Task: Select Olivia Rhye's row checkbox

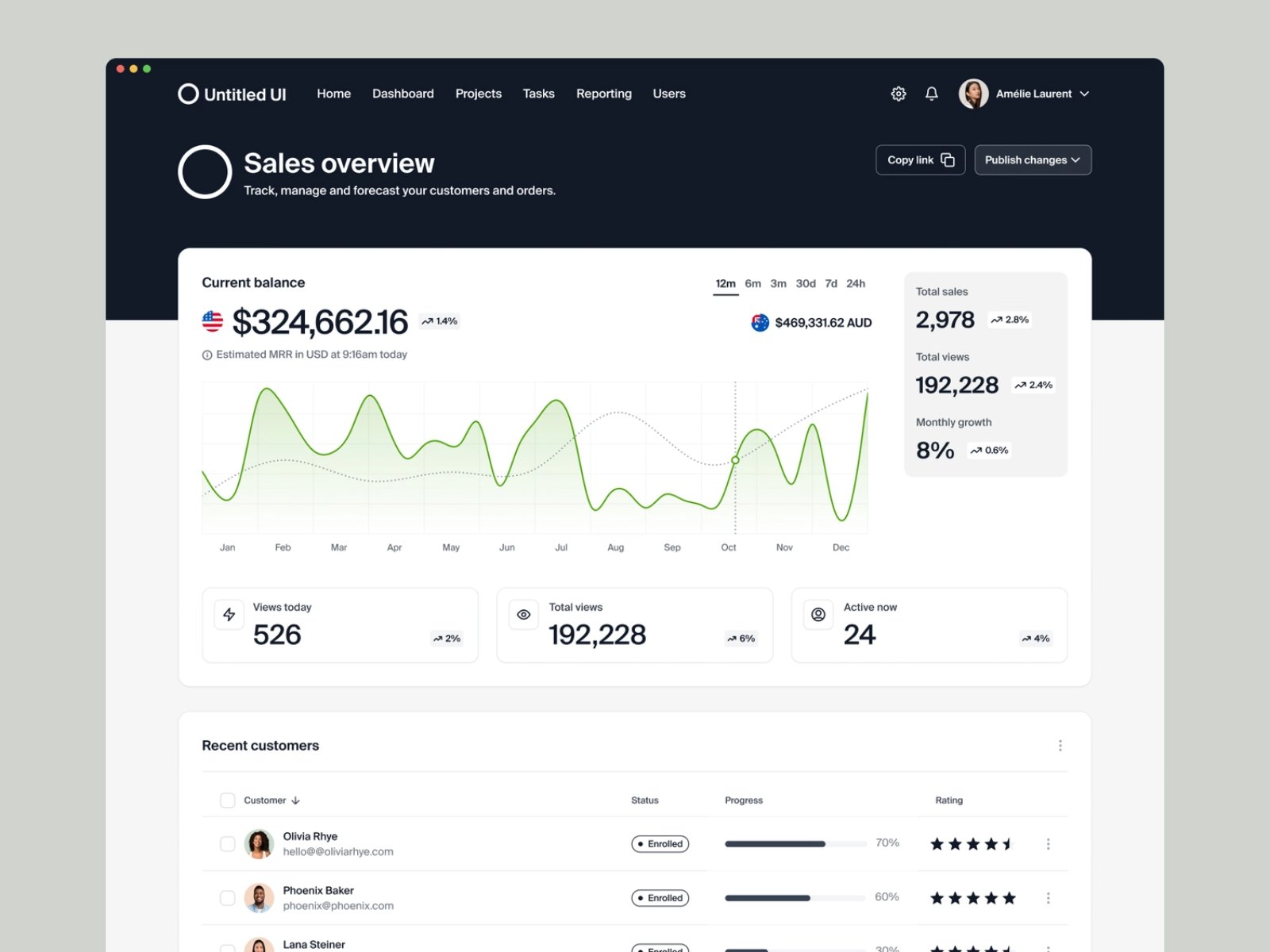Action: (x=228, y=844)
